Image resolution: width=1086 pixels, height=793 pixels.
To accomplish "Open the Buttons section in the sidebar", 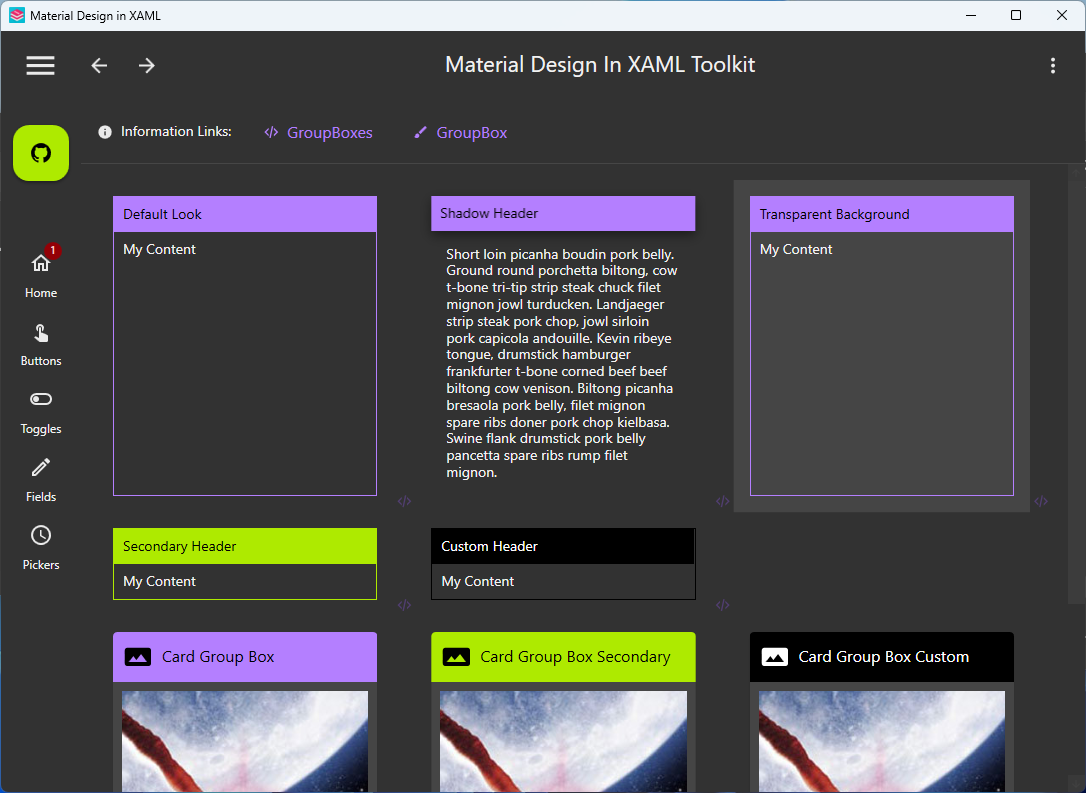I will coord(40,331).
